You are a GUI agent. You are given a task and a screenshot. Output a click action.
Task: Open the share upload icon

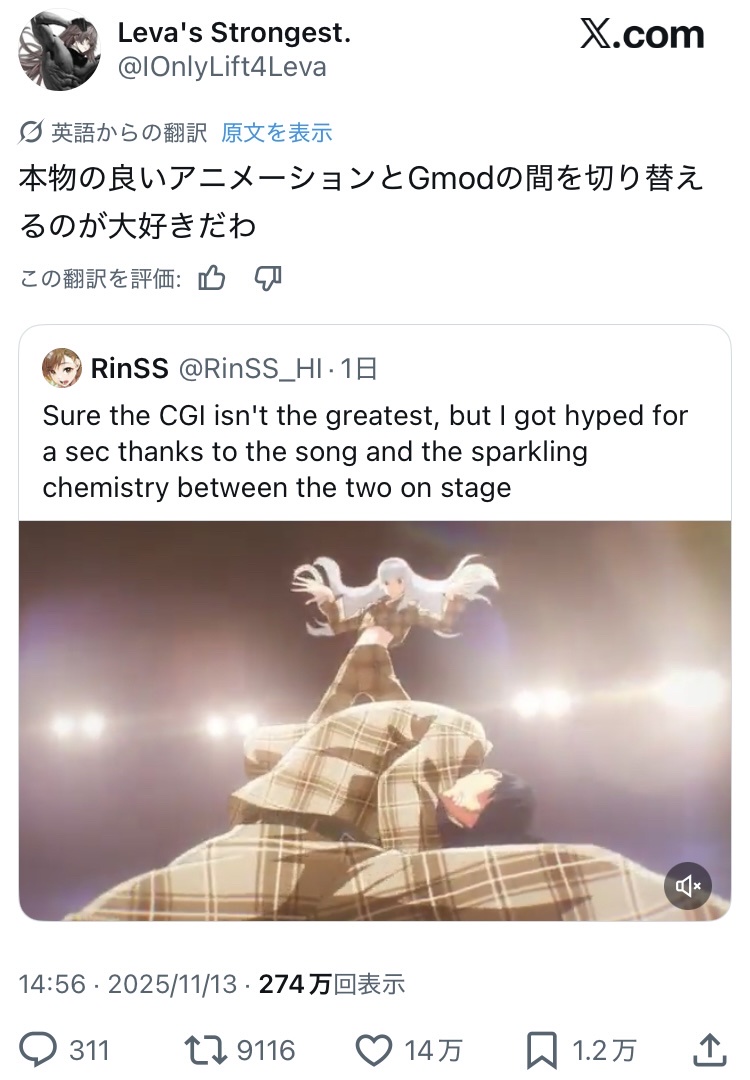click(x=709, y=1050)
